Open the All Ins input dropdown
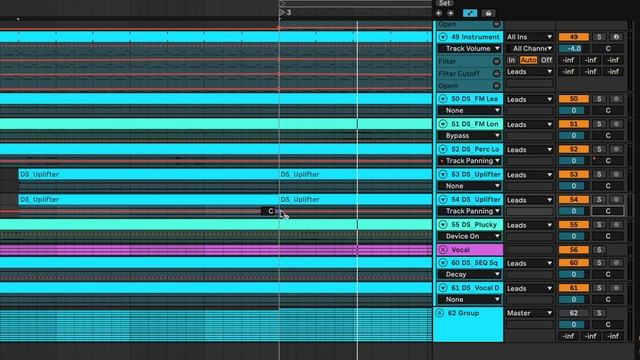 pyautogui.click(x=529, y=37)
